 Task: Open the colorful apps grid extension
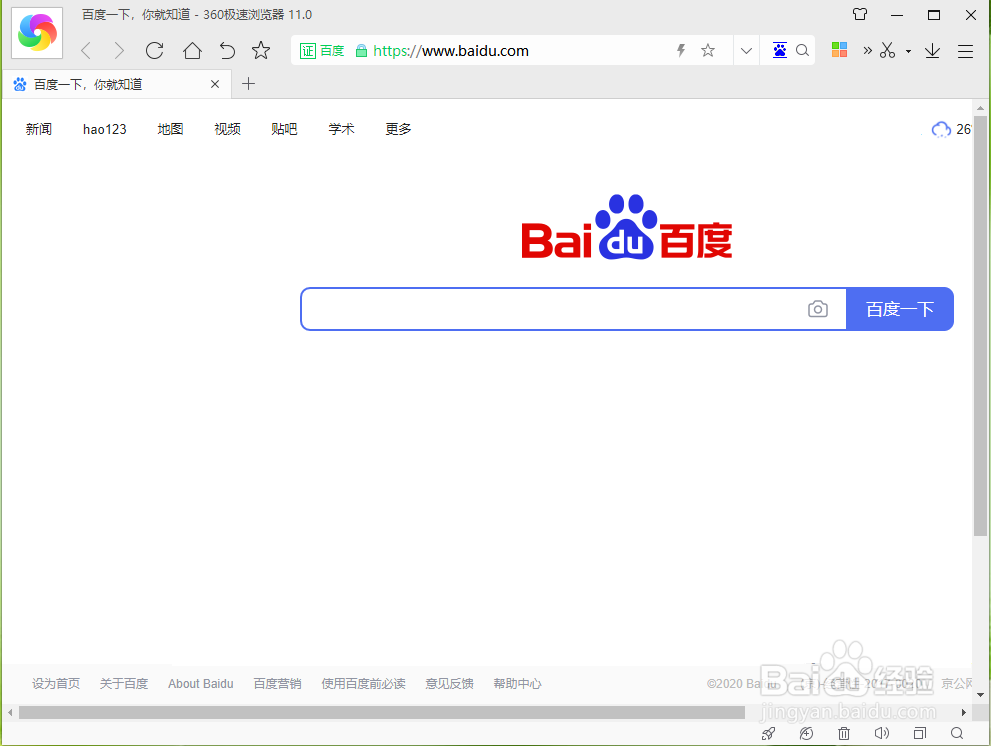pos(839,50)
